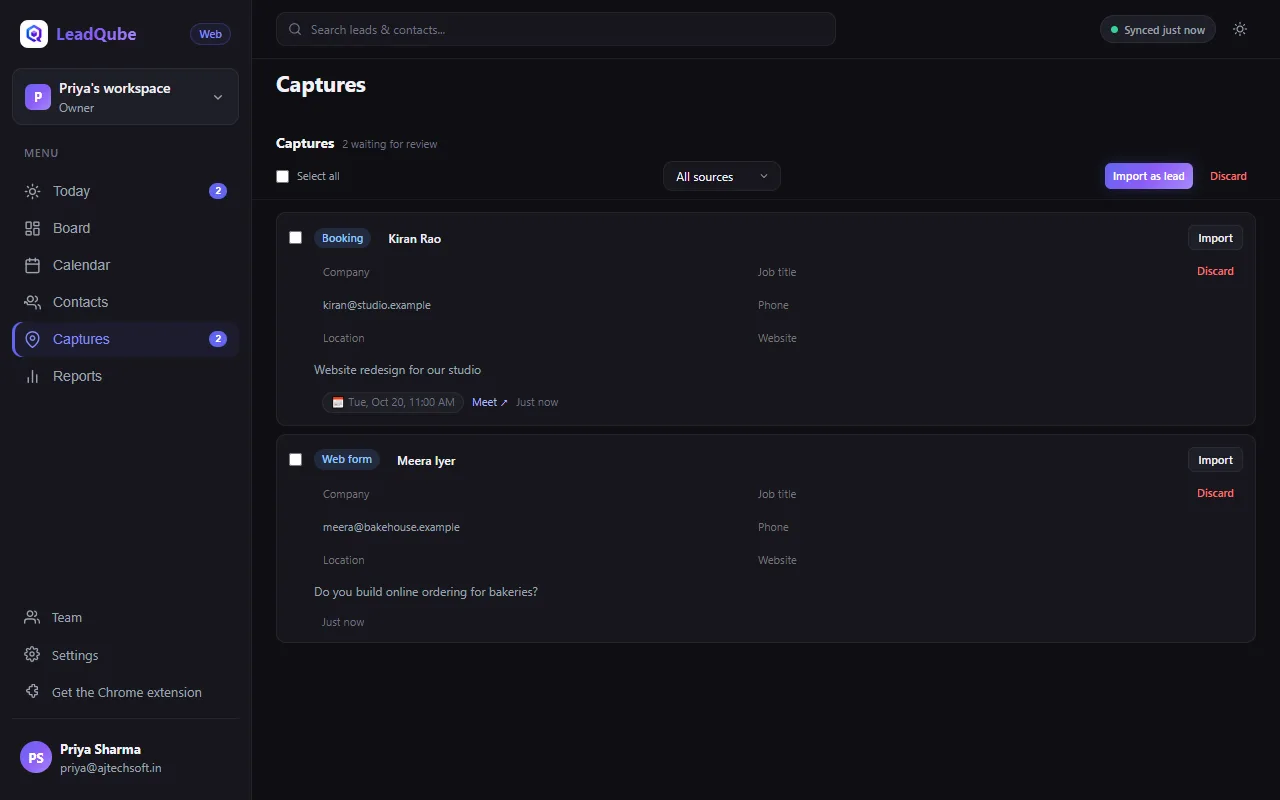Open the Today menu item
The image size is (1280, 800).
125,191
